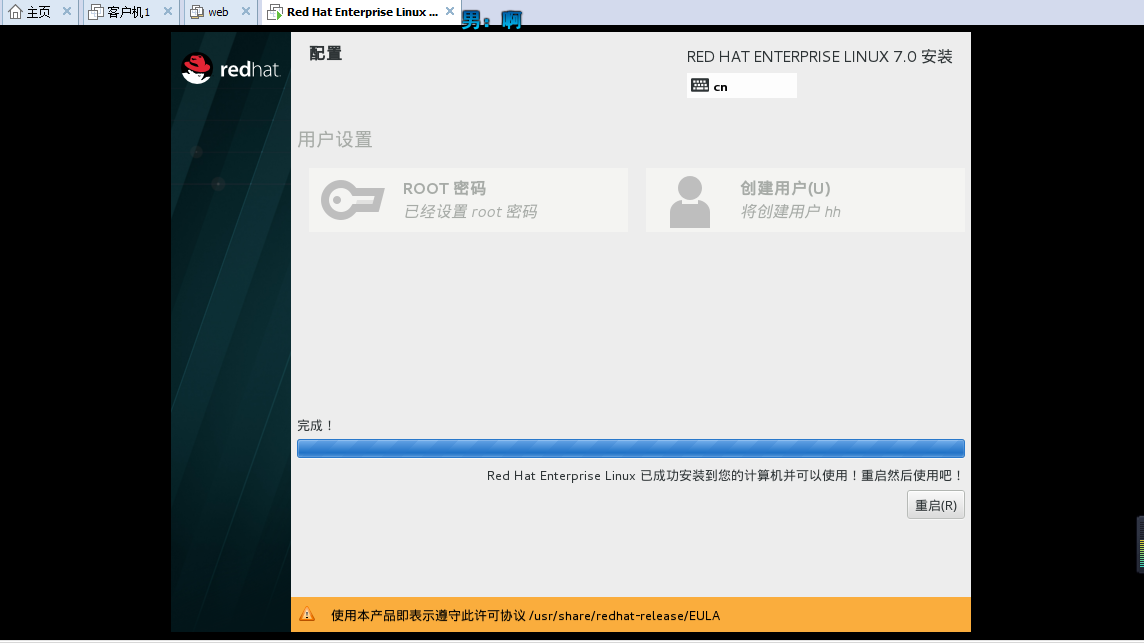Click the VM icon on web tab
The height and width of the screenshot is (643, 1144).
[x=196, y=12]
